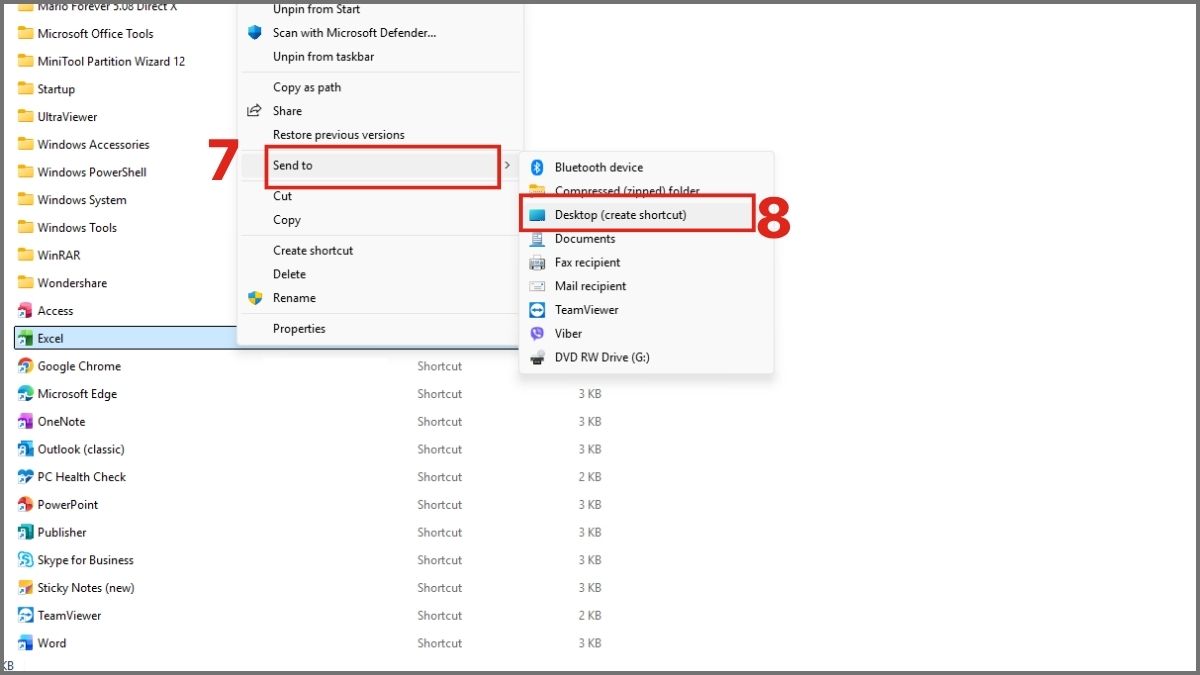This screenshot has height=675, width=1200.
Task: Click the DVD RW Drive (G:) icon
Action: (x=537, y=357)
